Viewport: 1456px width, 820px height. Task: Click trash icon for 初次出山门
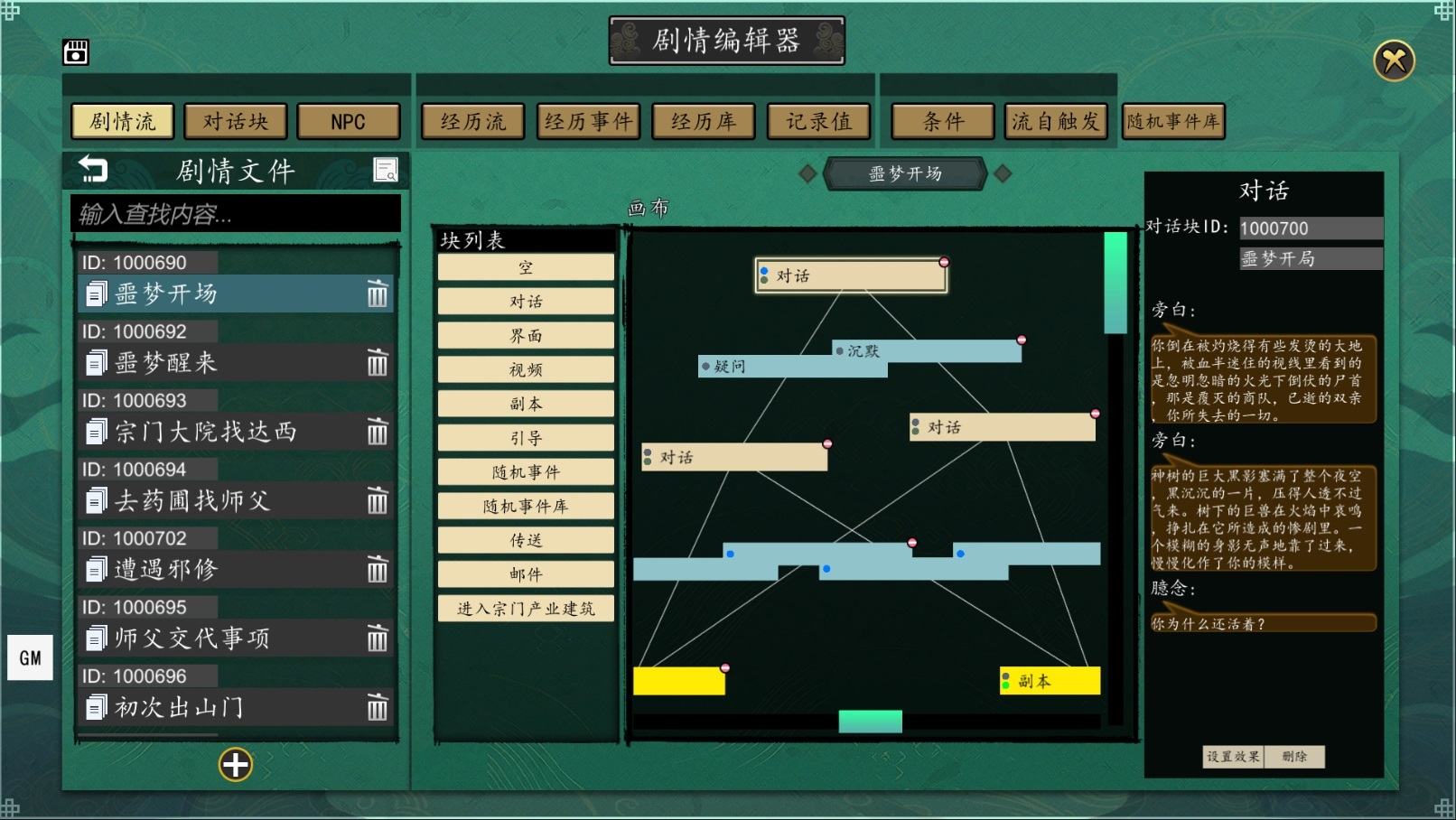[378, 708]
